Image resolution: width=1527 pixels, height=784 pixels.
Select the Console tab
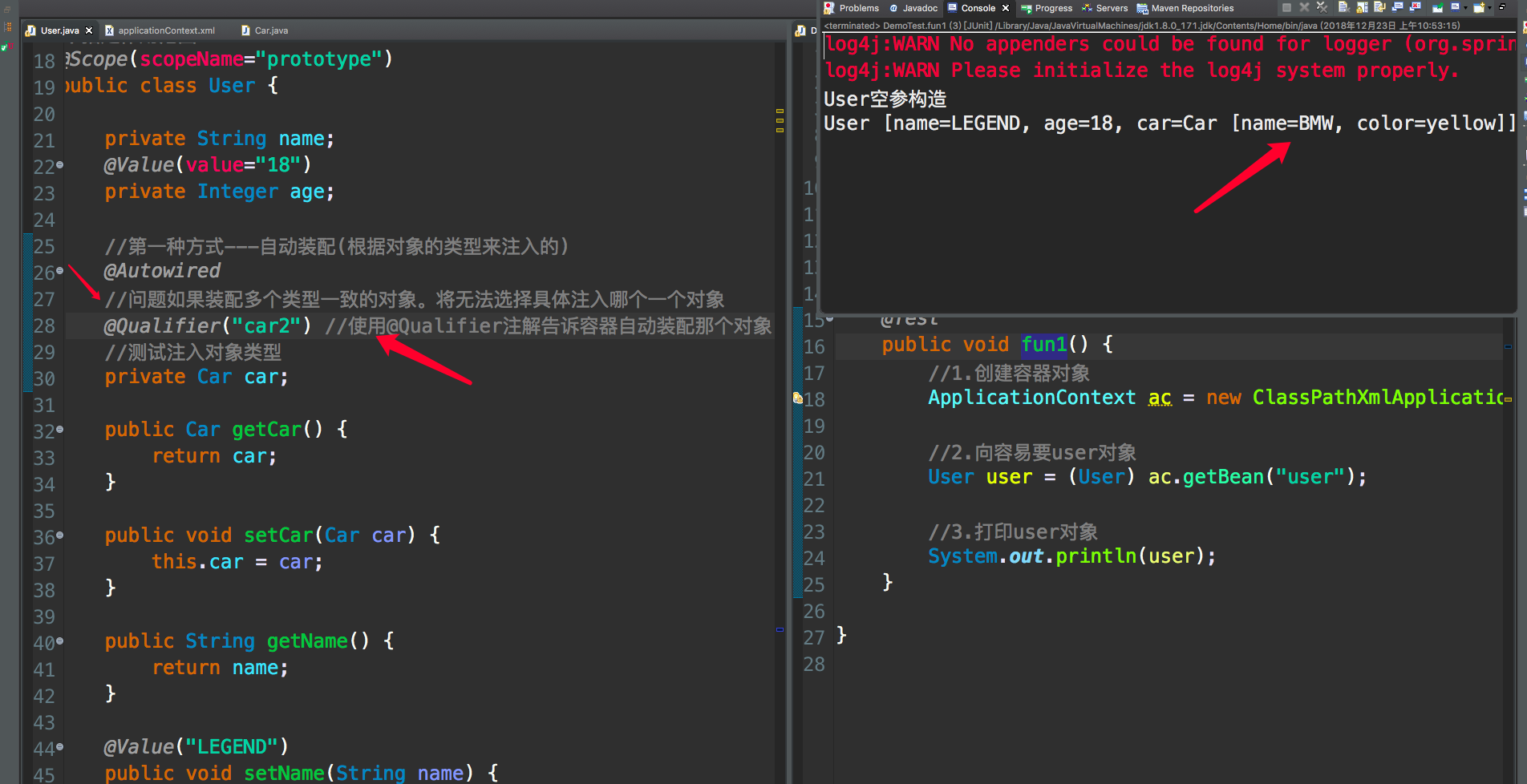coord(978,8)
